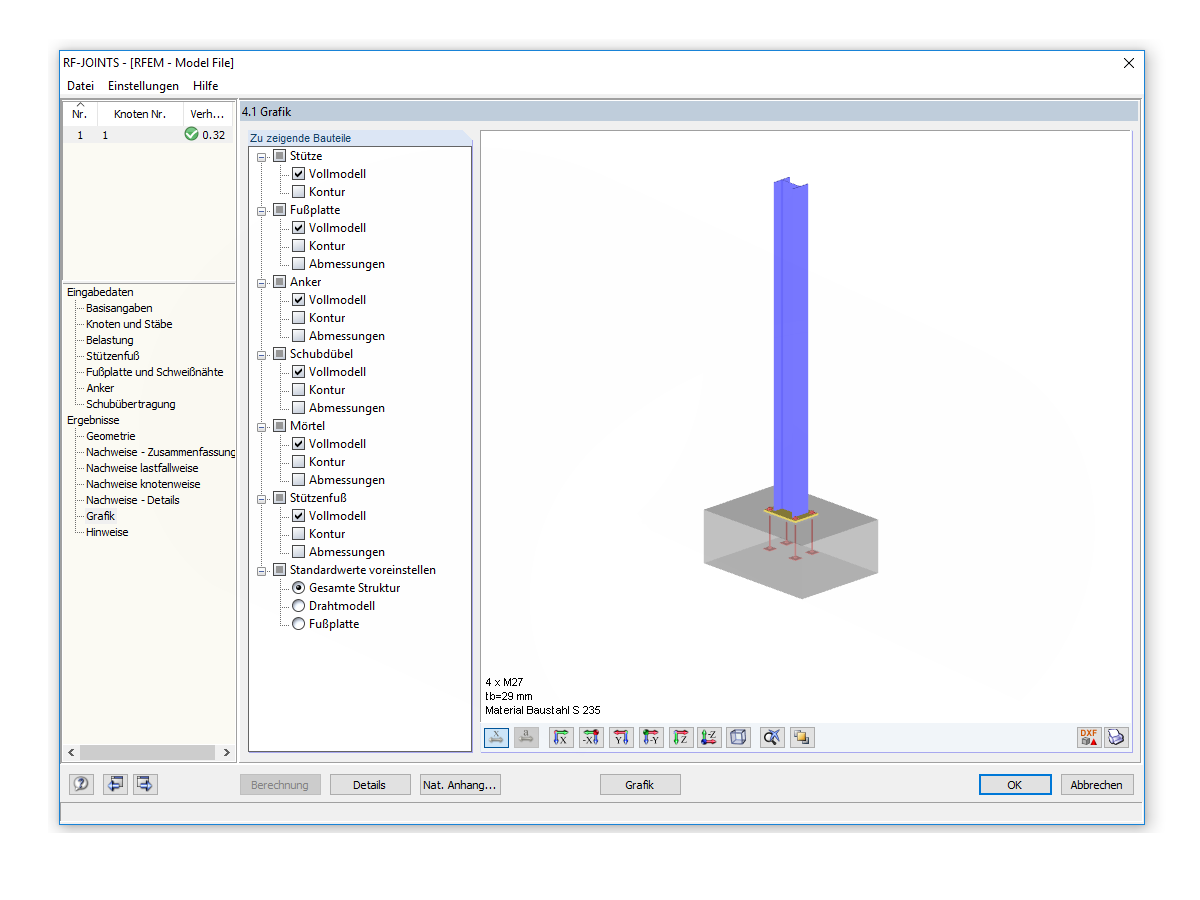Uncheck Vollmodell under Anker
Viewport: 1200px width, 900px height.
pos(298,299)
